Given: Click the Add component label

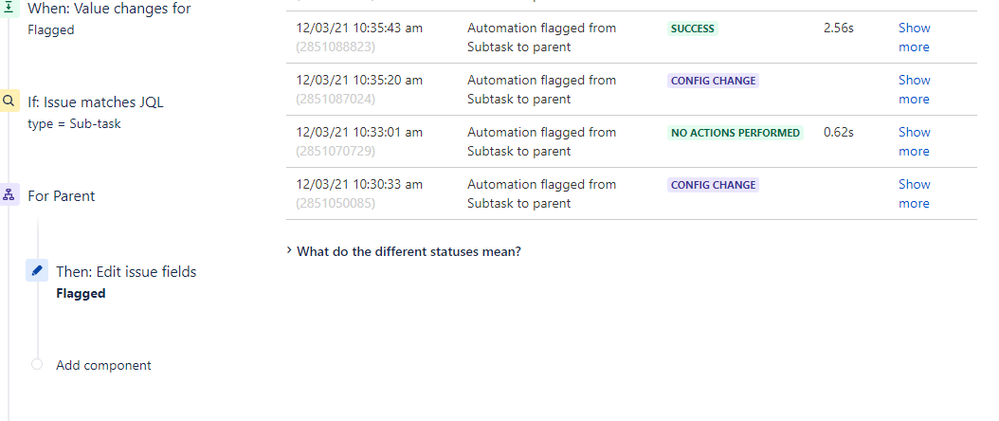Looking at the screenshot, I should point(104,365).
